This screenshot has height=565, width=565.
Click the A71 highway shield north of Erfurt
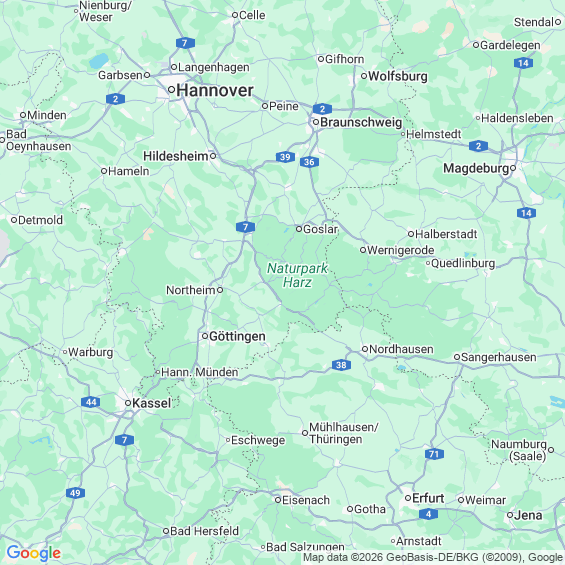click(434, 454)
